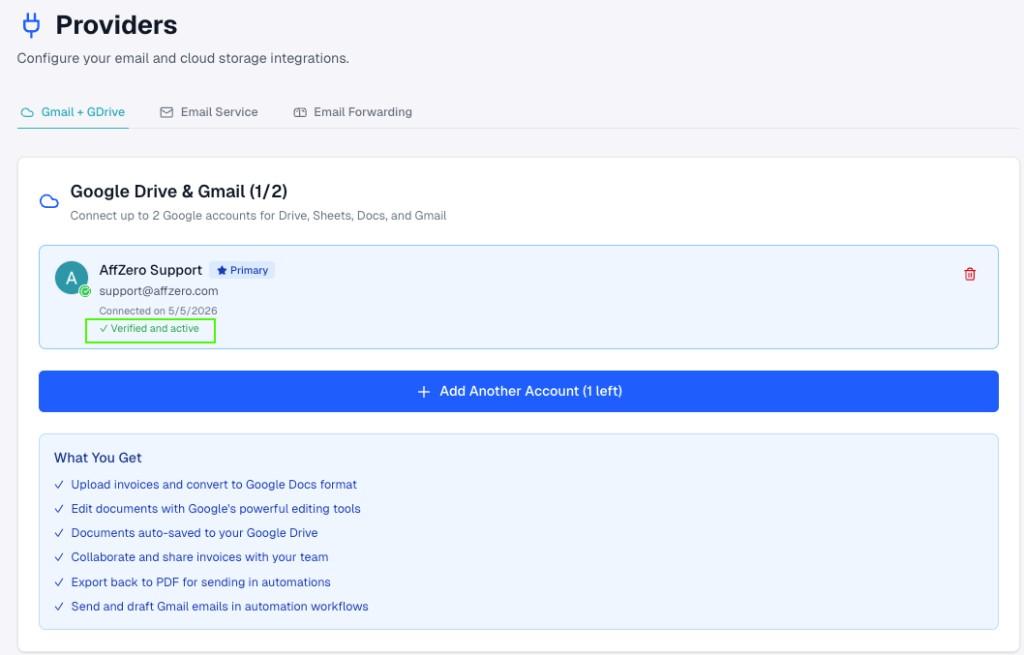This screenshot has height=655, width=1024.
Task: Click cloud icon next to Google Drive & Gmail
Action: click(49, 201)
